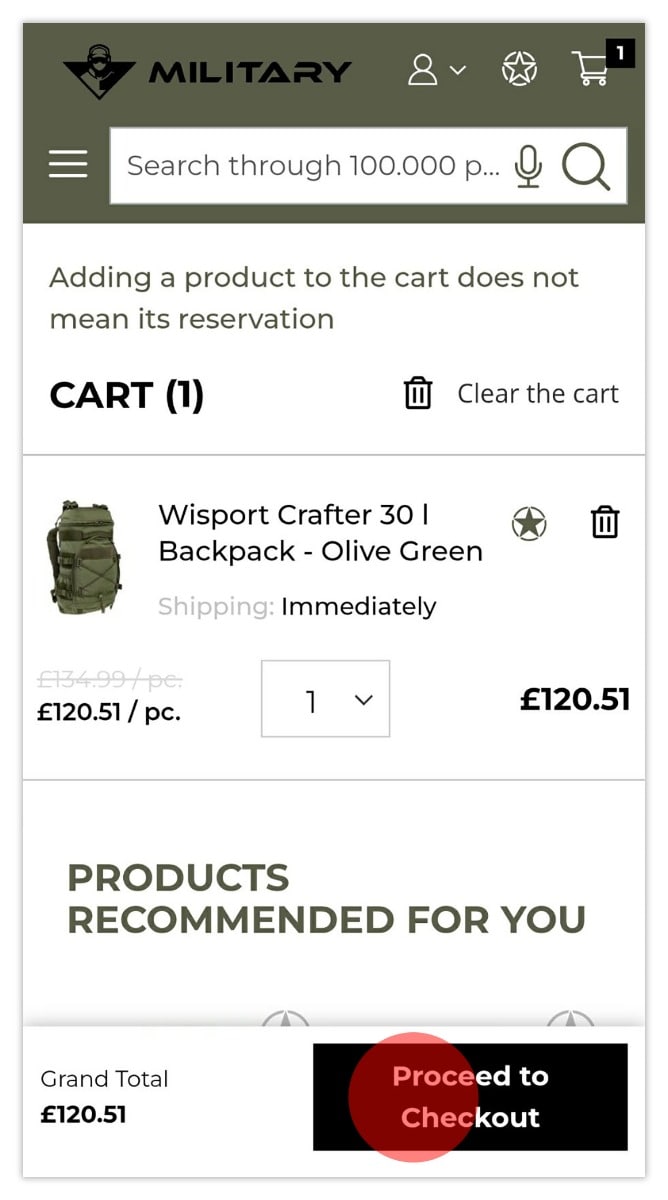
Task: Open the quantity dropdown showing 1
Action: point(325,699)
